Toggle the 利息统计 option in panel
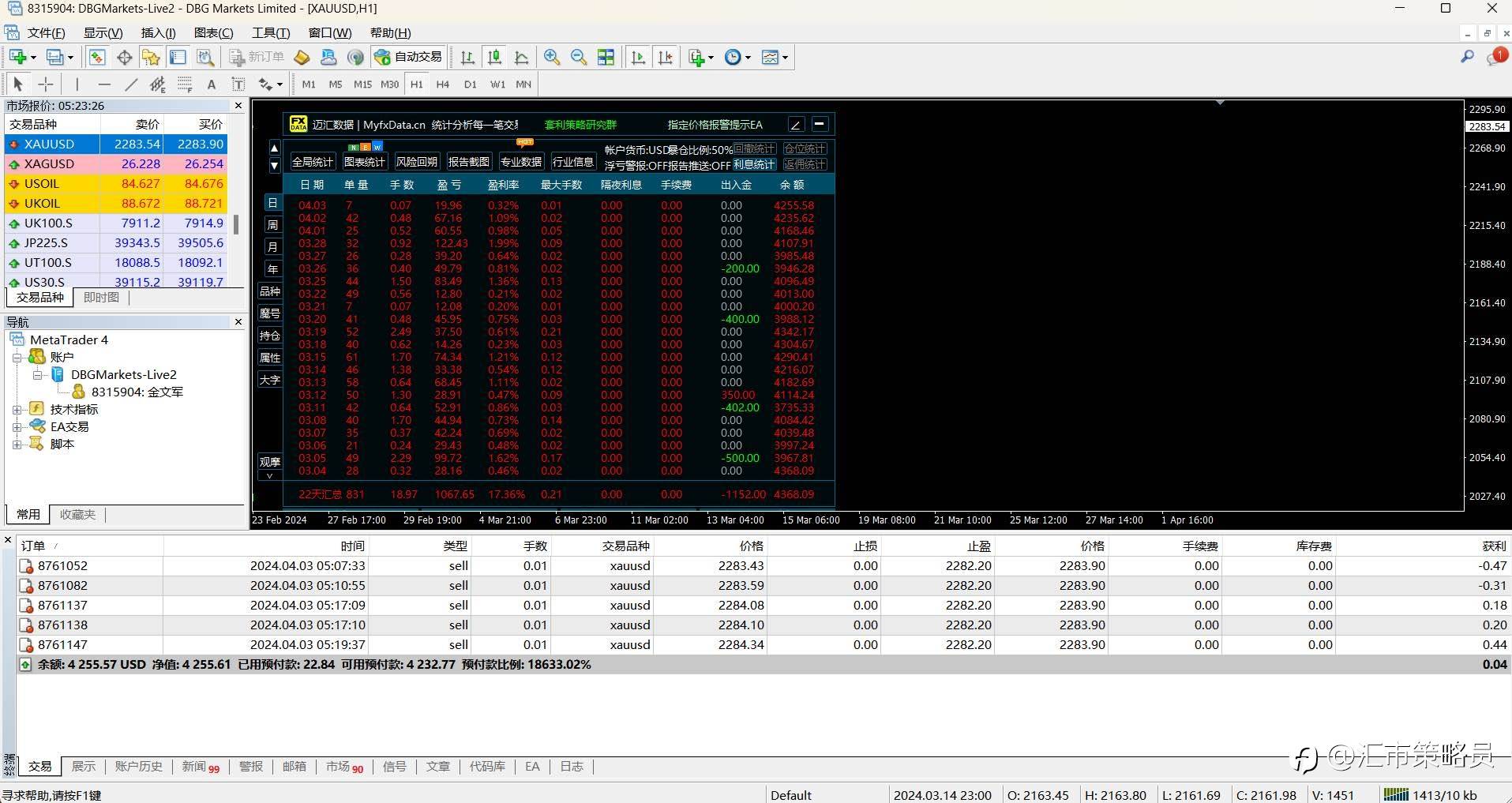Screen dimensions: 1512x803 (x=754, y=164)
